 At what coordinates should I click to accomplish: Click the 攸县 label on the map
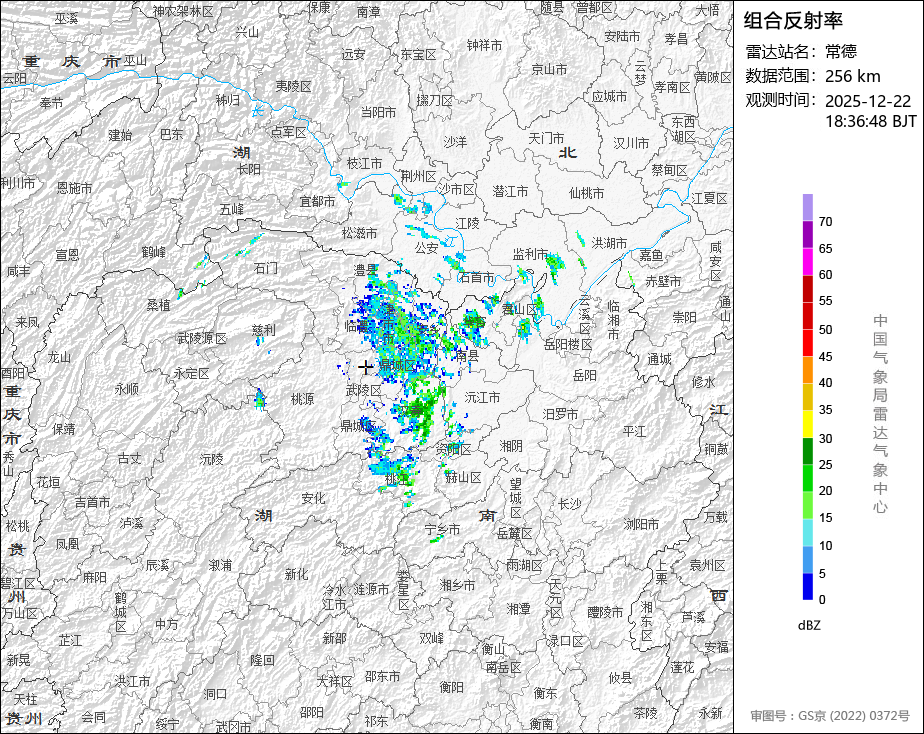pos(620,678)
